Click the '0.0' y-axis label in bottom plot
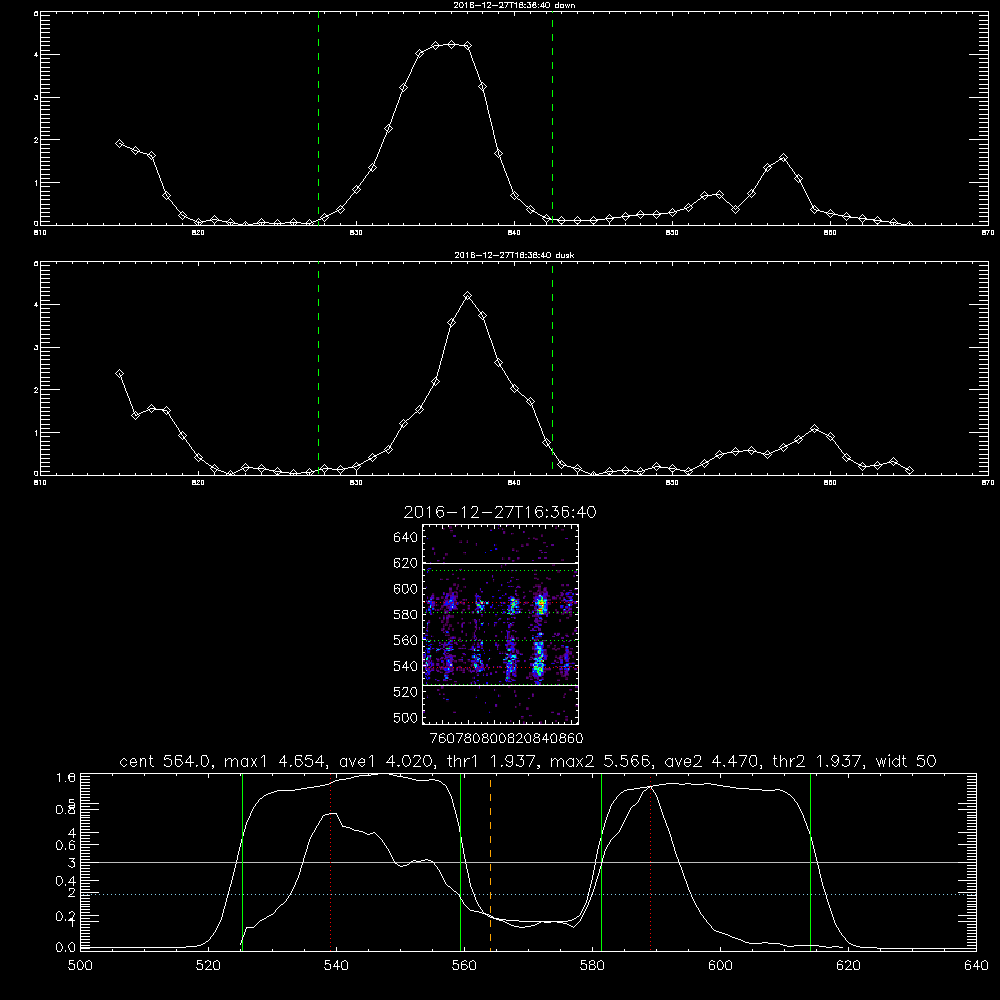 (65, 947)
